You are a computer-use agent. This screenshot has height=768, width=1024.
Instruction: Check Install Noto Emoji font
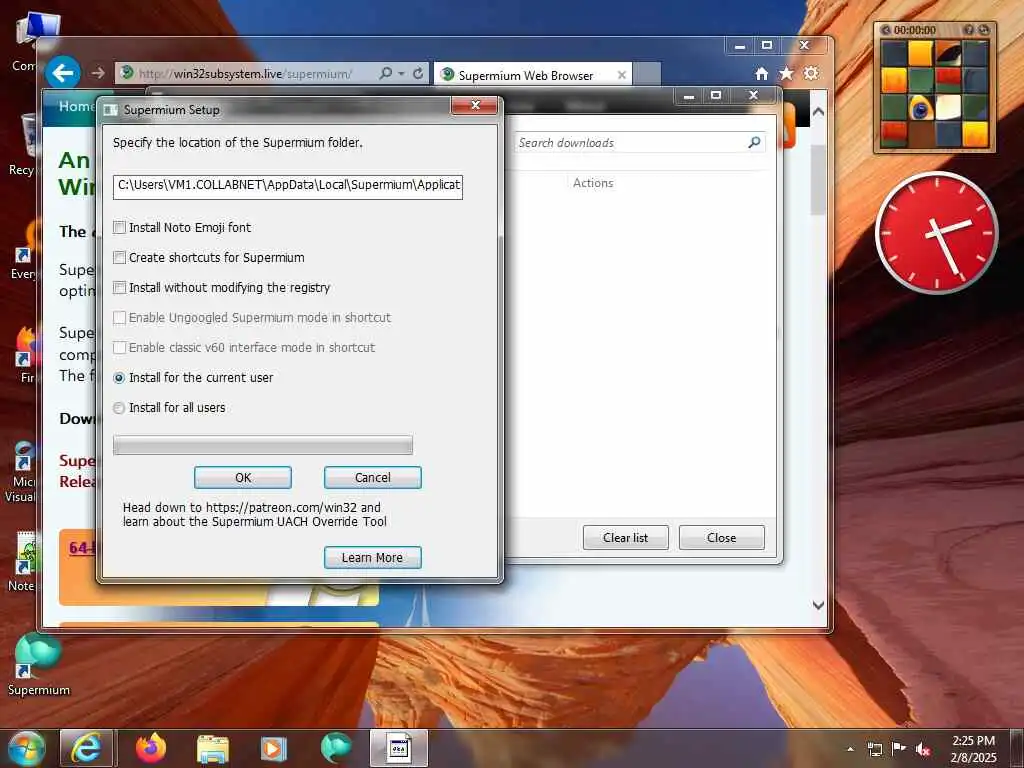[x=119, y=227]
